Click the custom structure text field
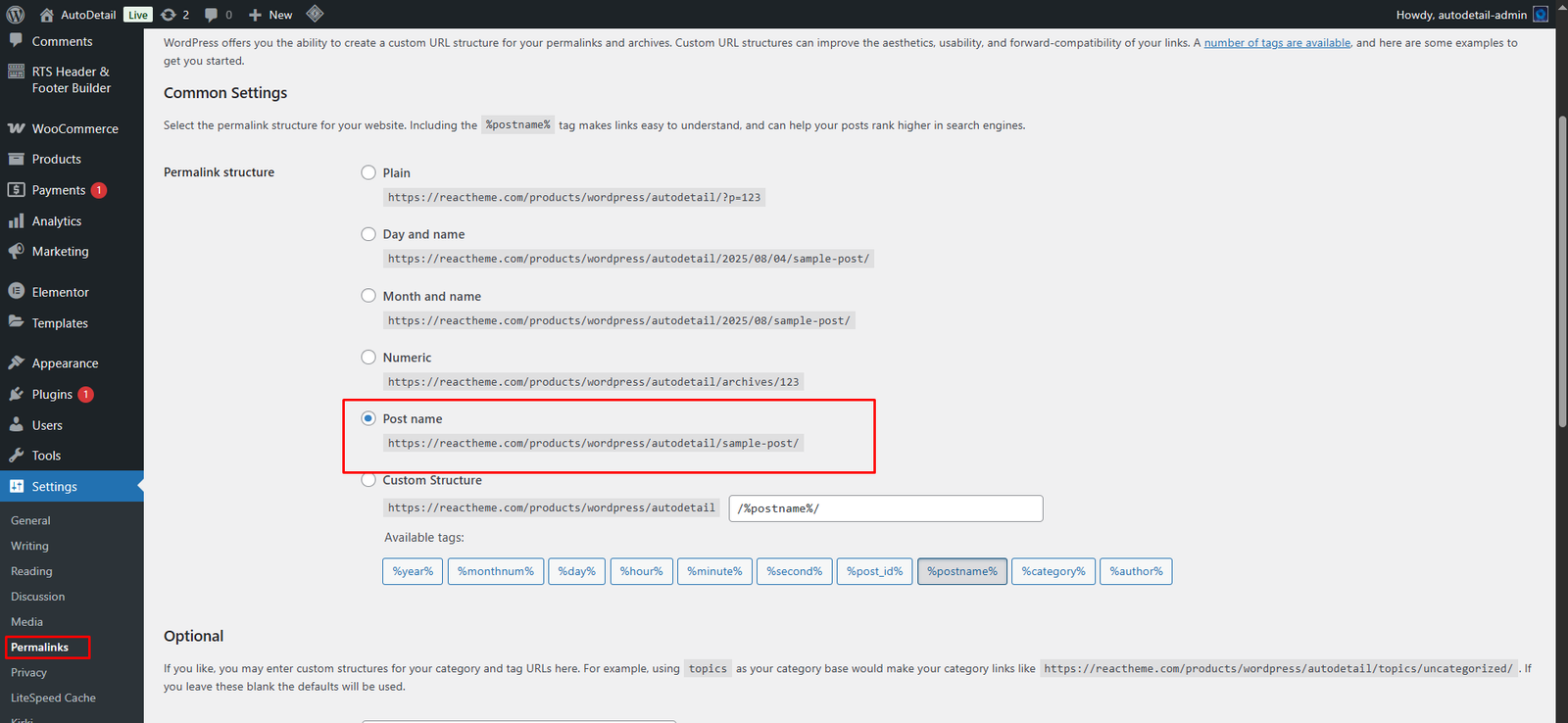The image size is (1568, 723). tap(885, 508)
